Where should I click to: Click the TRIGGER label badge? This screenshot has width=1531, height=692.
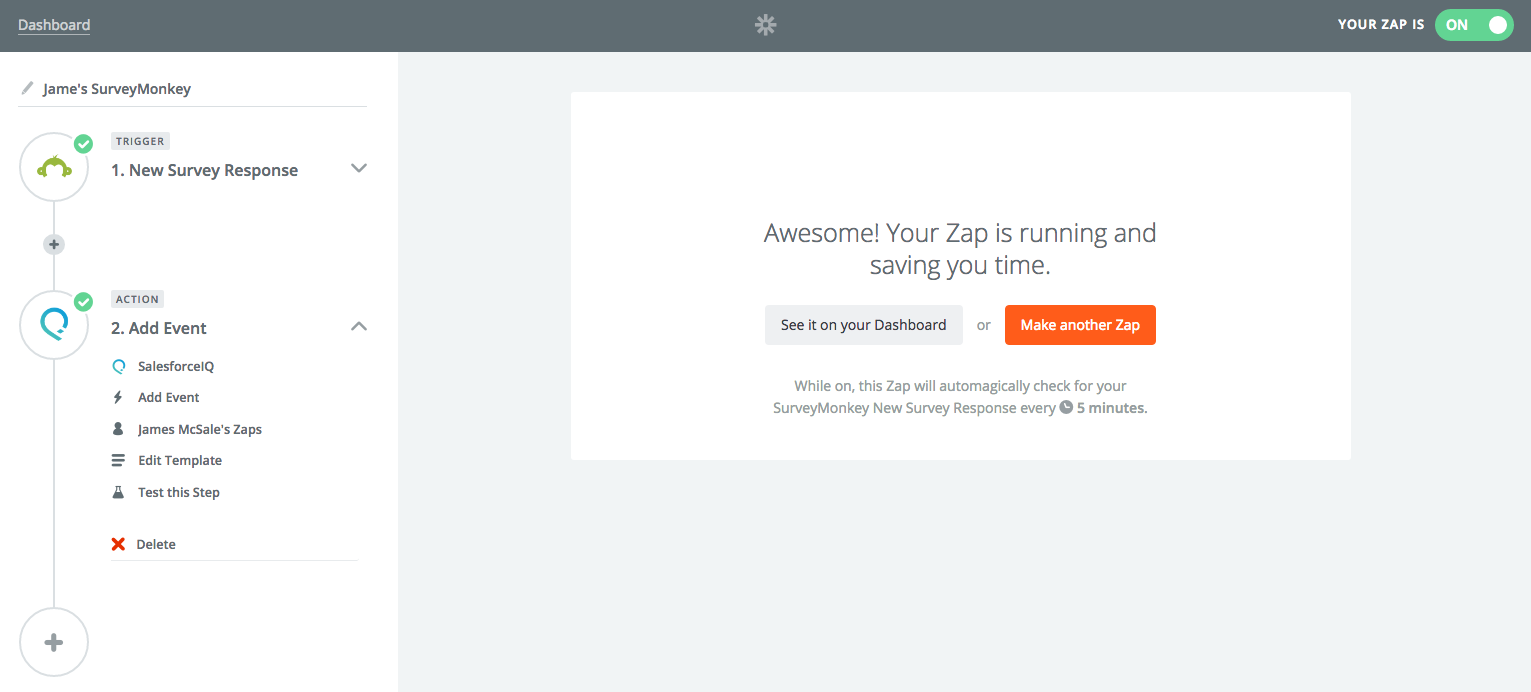pos(140,141)
